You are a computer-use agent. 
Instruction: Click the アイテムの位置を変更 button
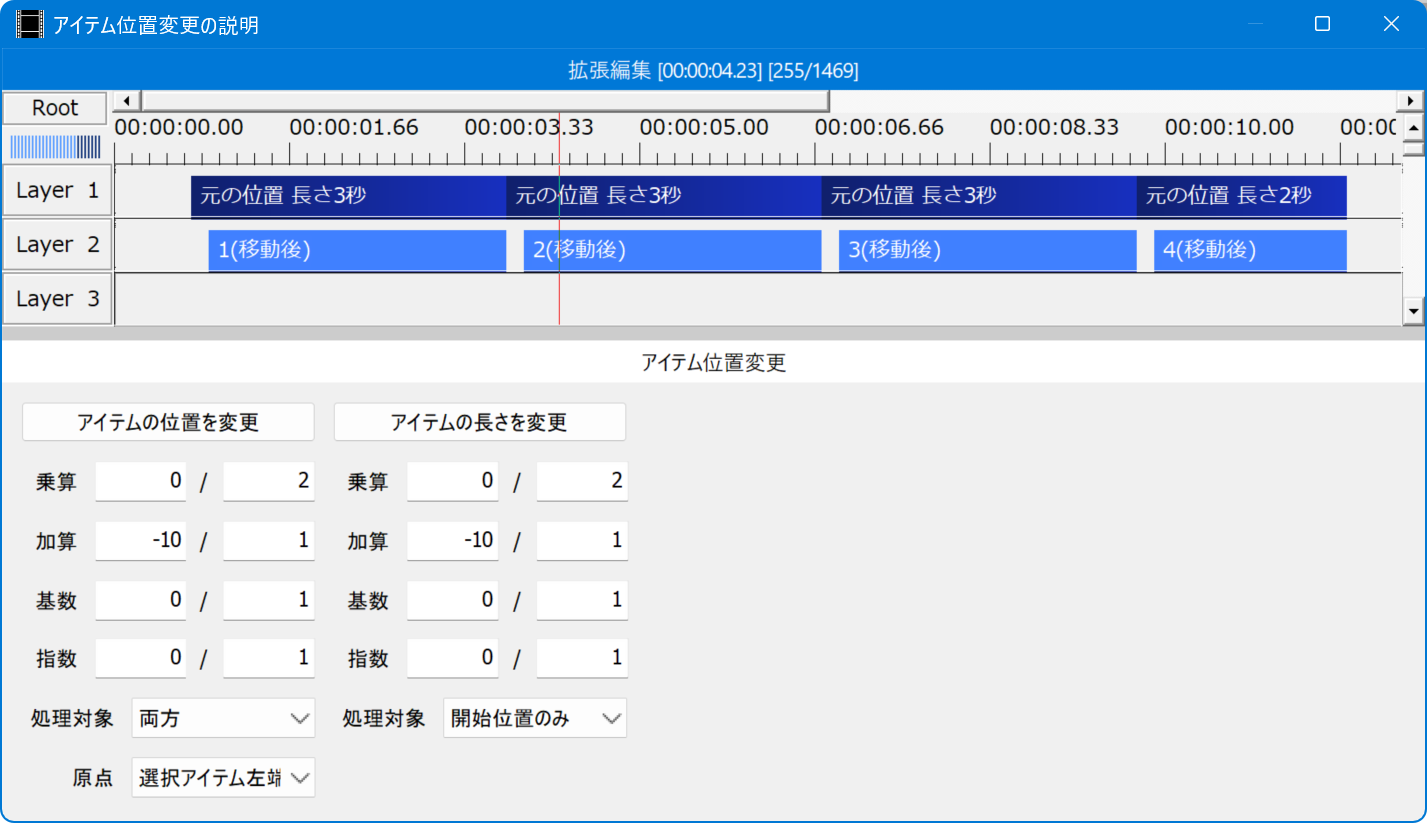pos(168,422)
